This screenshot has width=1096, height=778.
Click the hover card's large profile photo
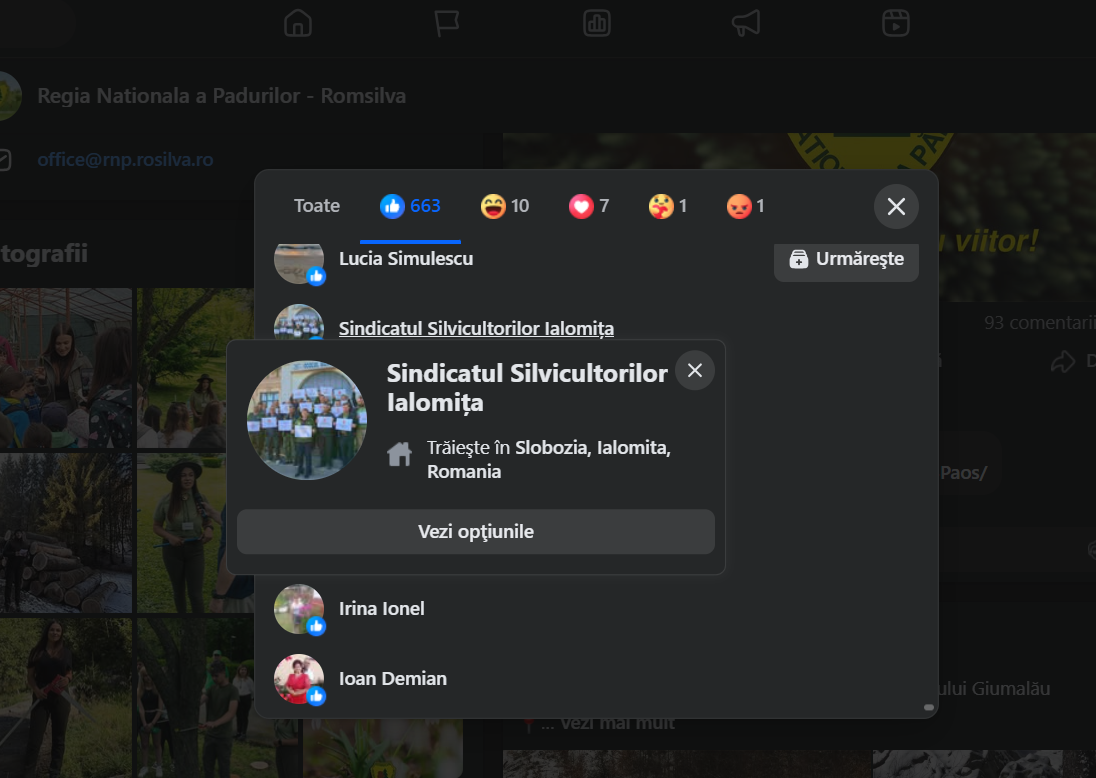[x=307, y=420]
